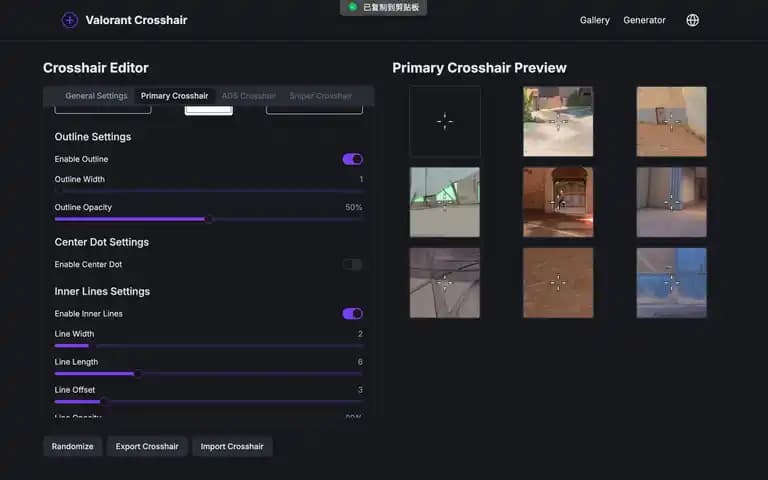Switch to the ADS Crosshair tab

[249, 96]
